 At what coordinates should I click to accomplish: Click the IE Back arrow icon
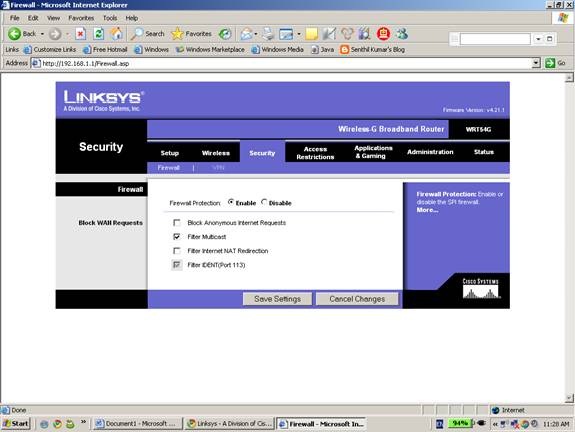coord(14,34)
